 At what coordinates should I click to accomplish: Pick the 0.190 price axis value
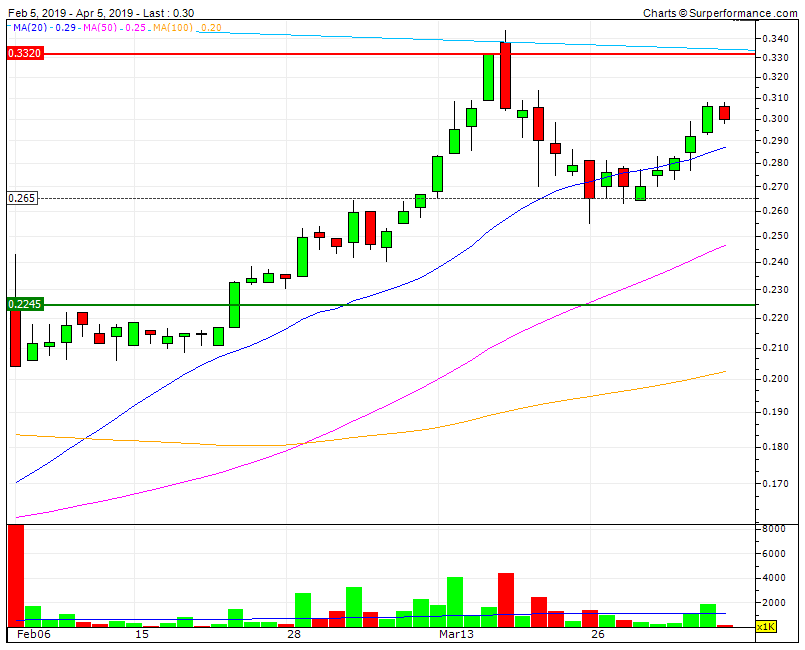click(775, 412)
